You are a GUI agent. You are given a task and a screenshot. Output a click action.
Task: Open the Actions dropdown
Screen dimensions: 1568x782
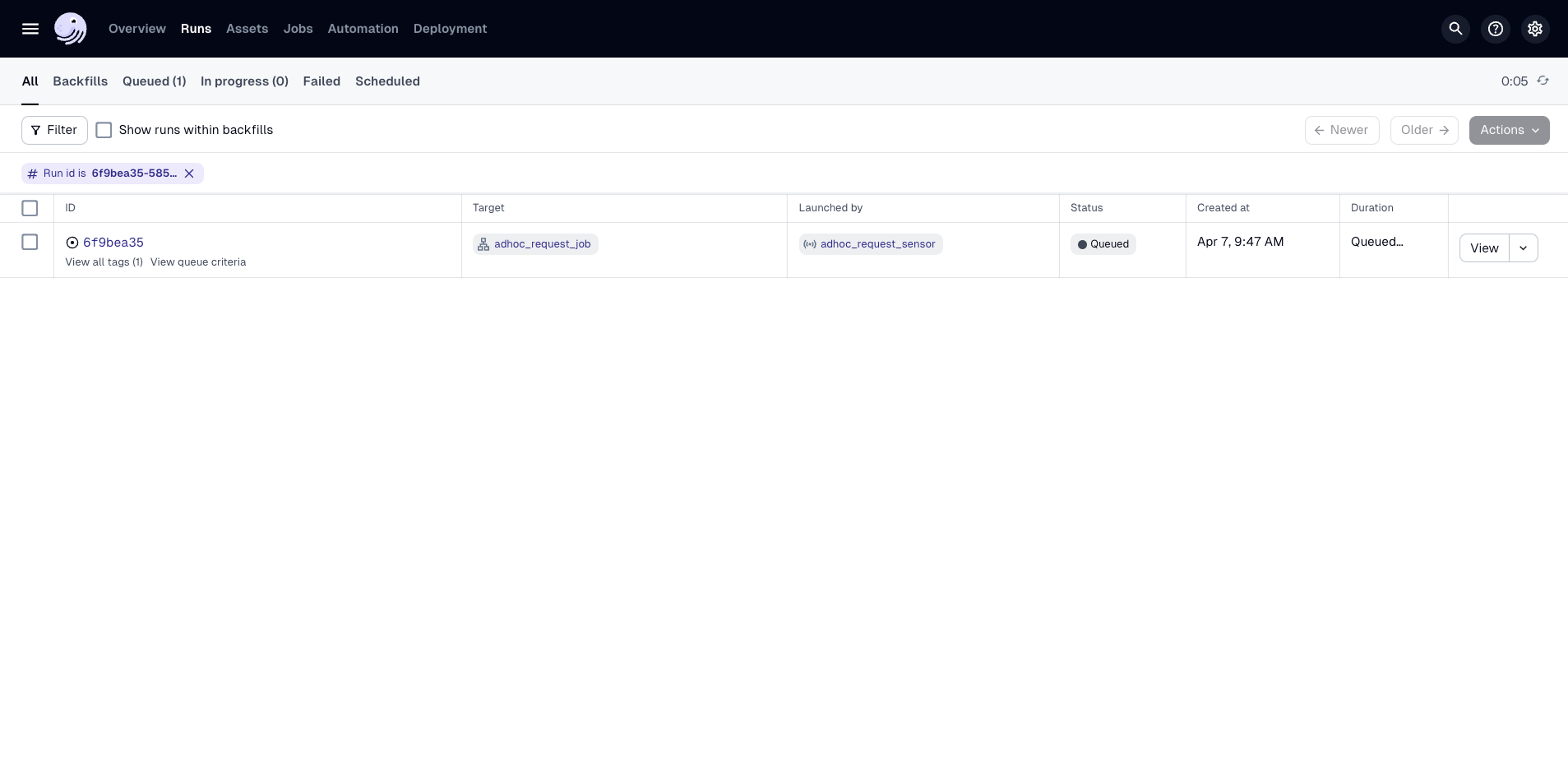1509,130
